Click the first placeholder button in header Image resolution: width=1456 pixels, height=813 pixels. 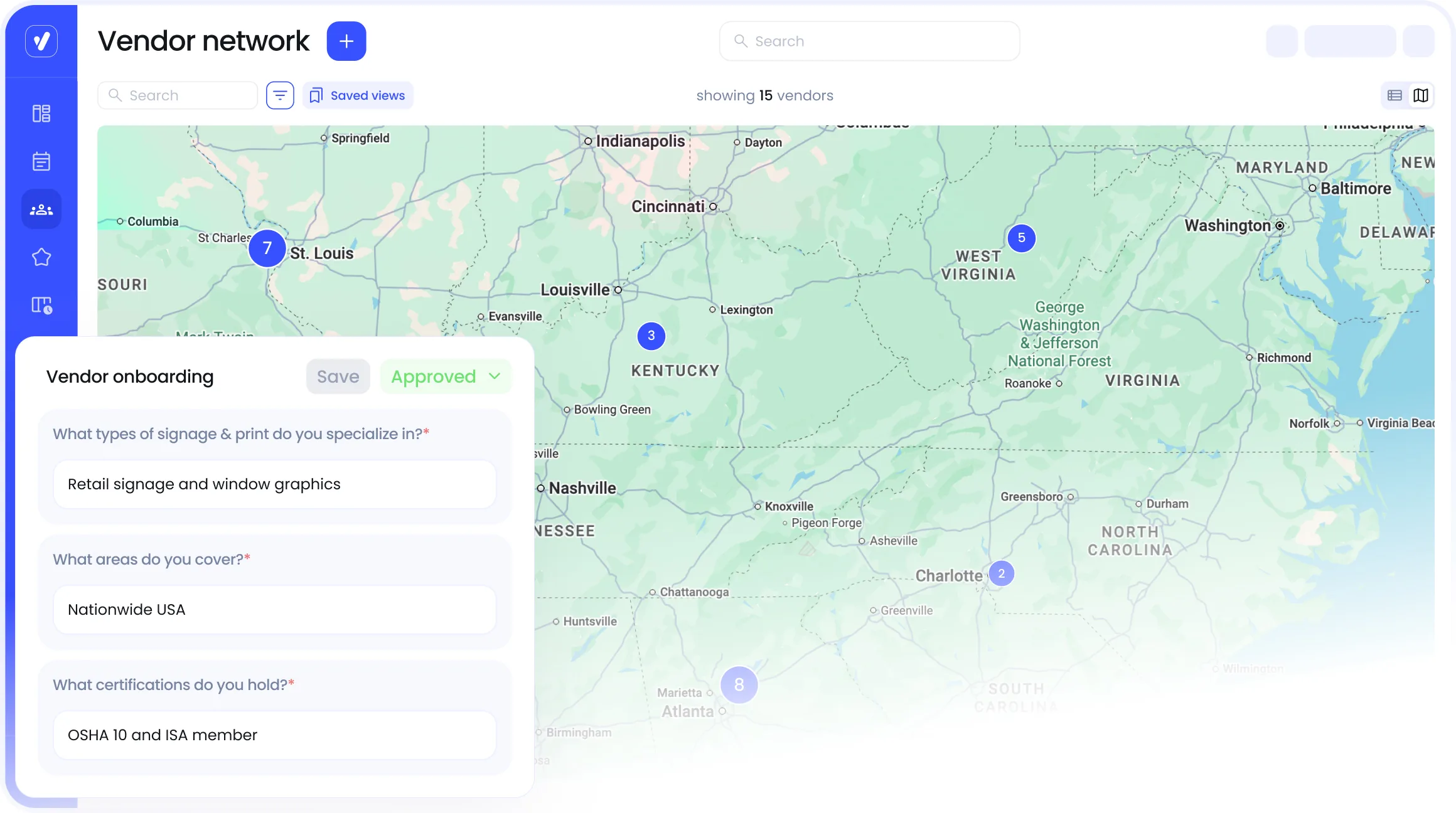point(1282,41)
